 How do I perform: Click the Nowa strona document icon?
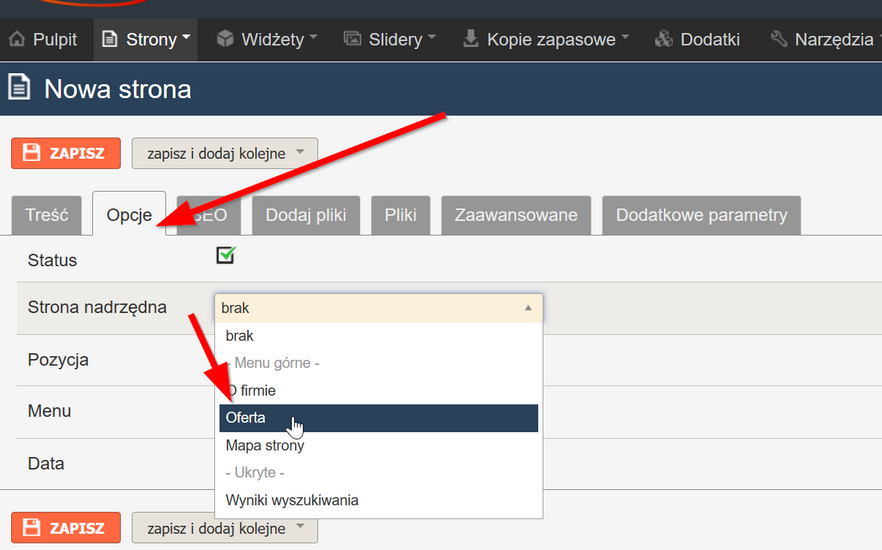(19, 88)
